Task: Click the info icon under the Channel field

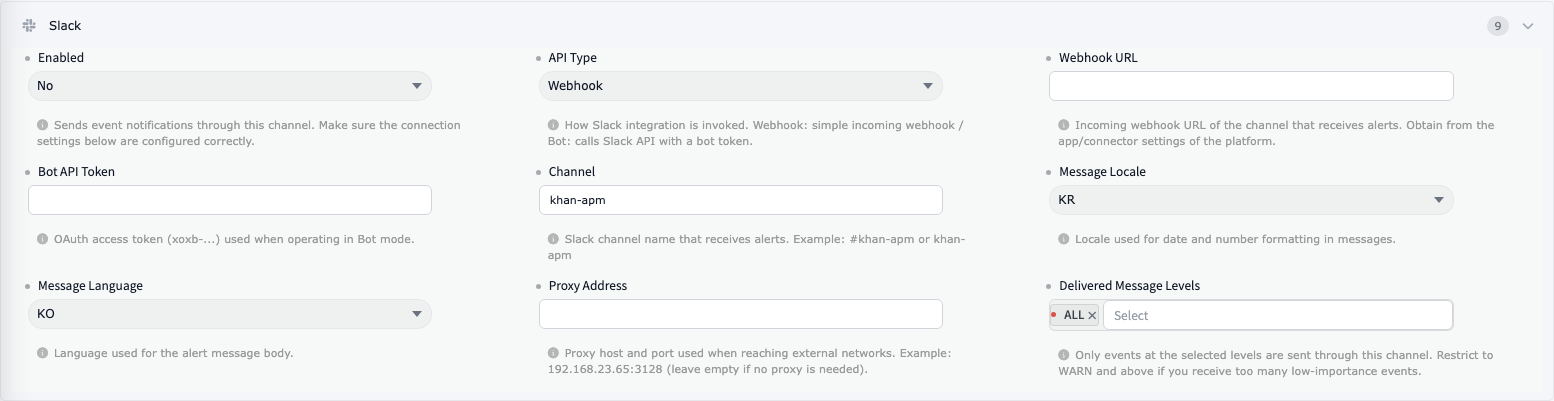Action: (554, 240)
